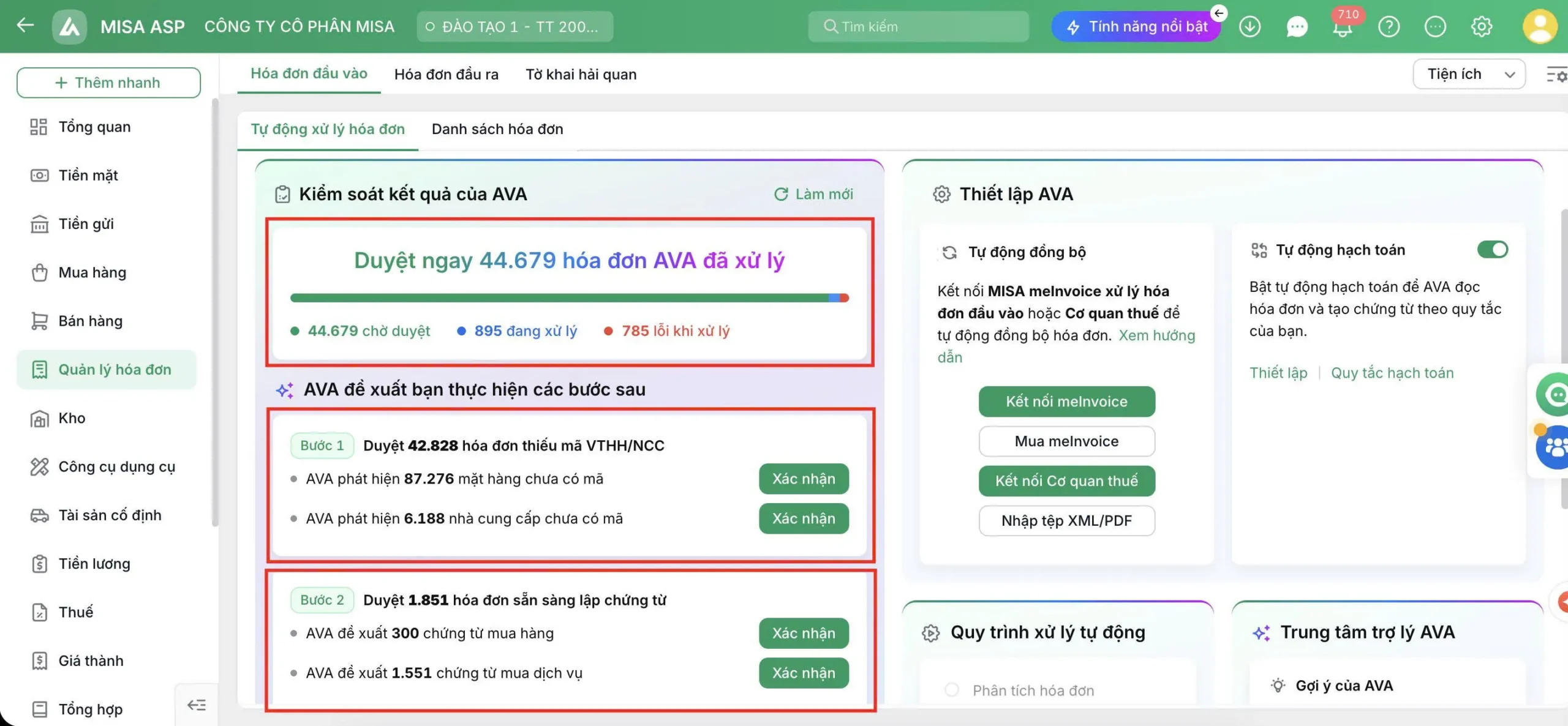The width and height of the screenshot is (1568, 726).
Task: Switch to Tờ khai hải quan tab
Action: pyautogui.click(x=581, y=74)
